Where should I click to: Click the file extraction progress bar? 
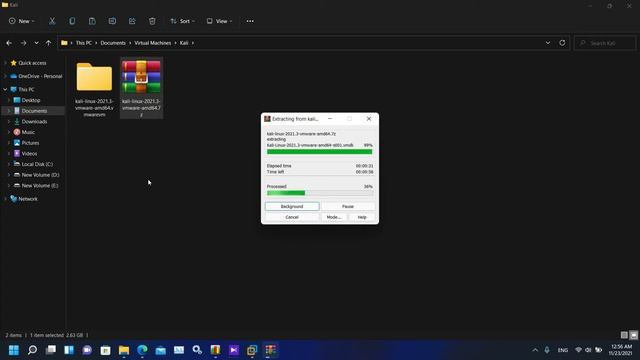tap(320, 152)
